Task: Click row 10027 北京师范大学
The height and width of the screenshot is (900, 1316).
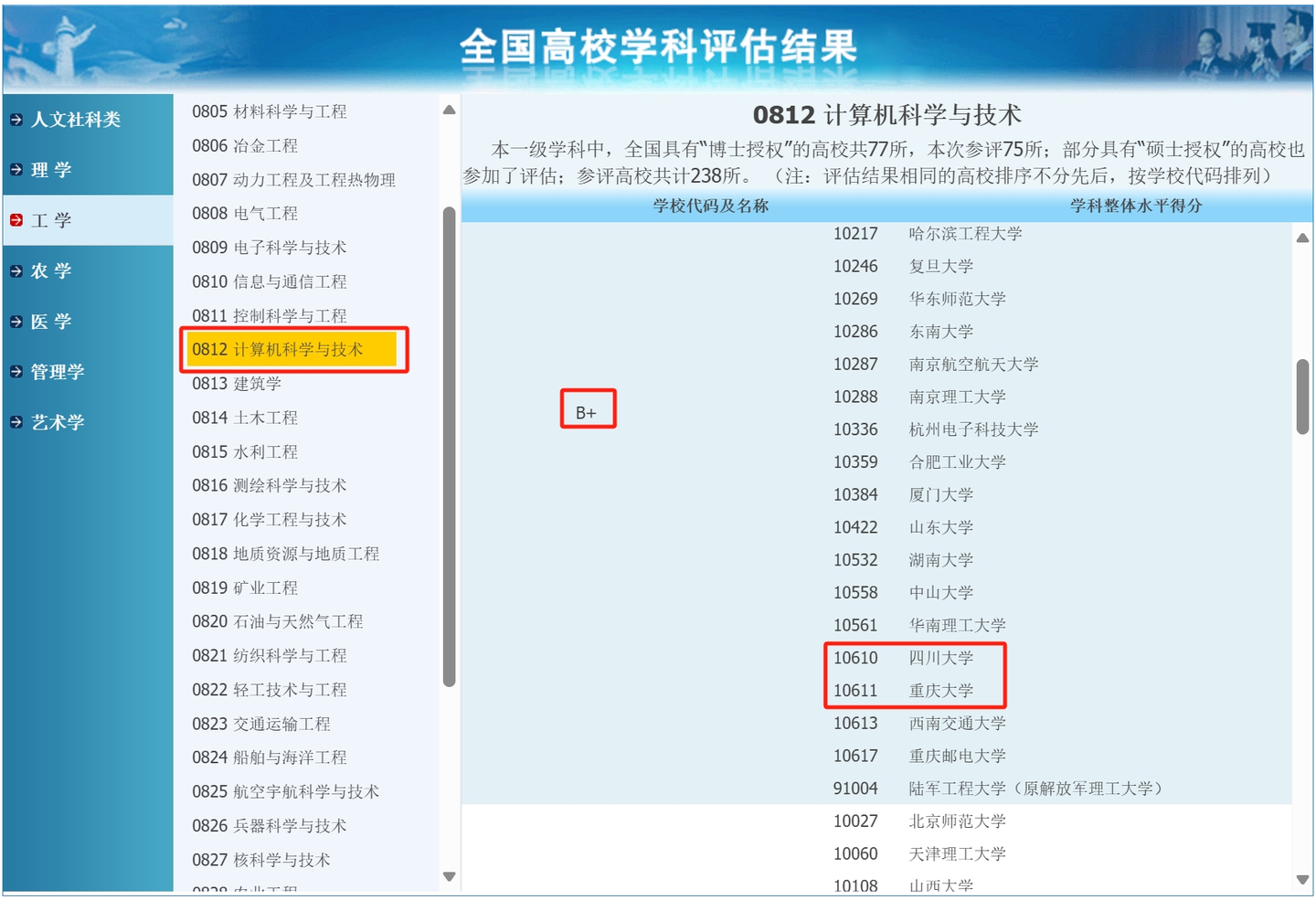Action: pos(919,821)
